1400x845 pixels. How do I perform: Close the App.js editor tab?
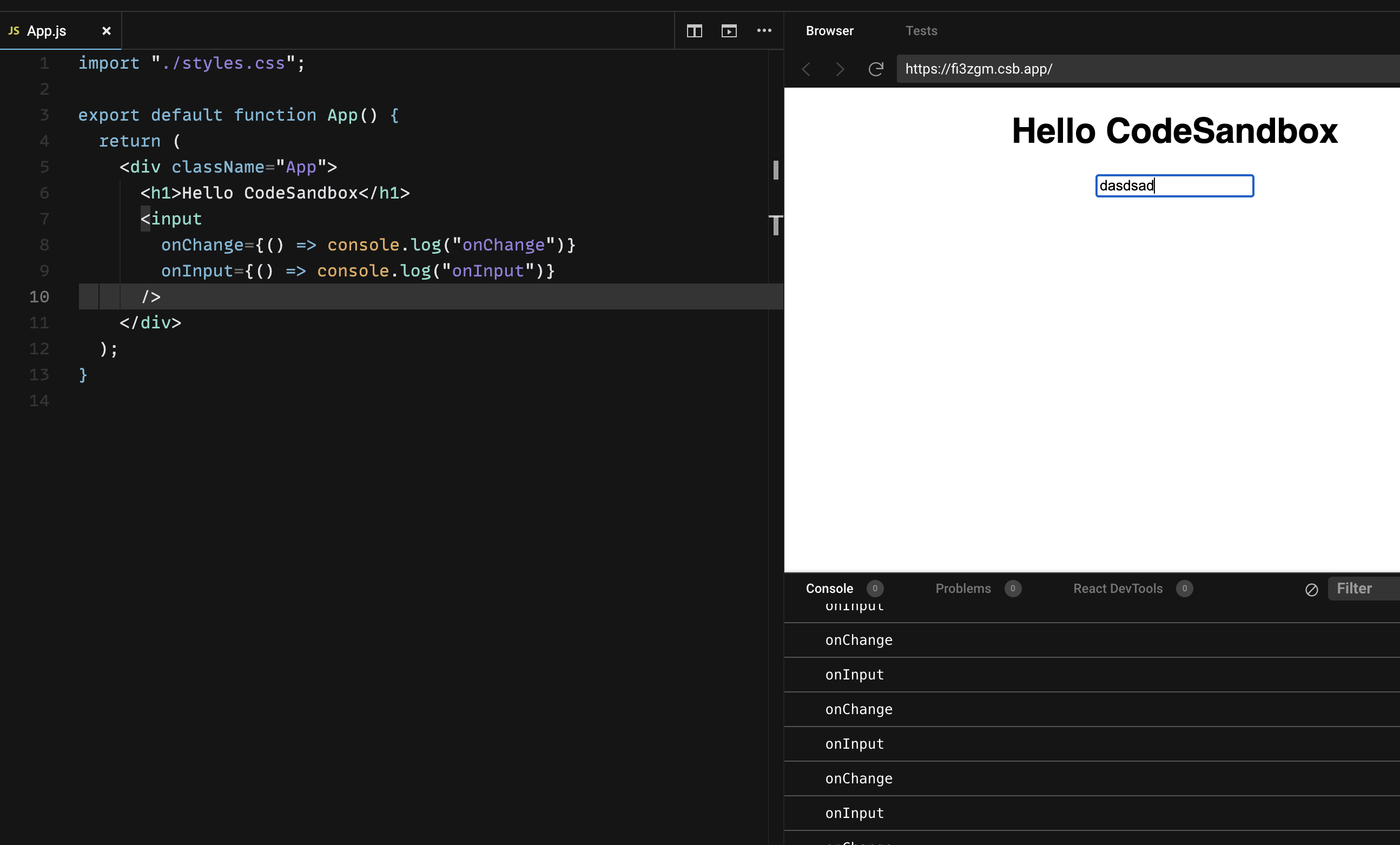pos(106,31)
